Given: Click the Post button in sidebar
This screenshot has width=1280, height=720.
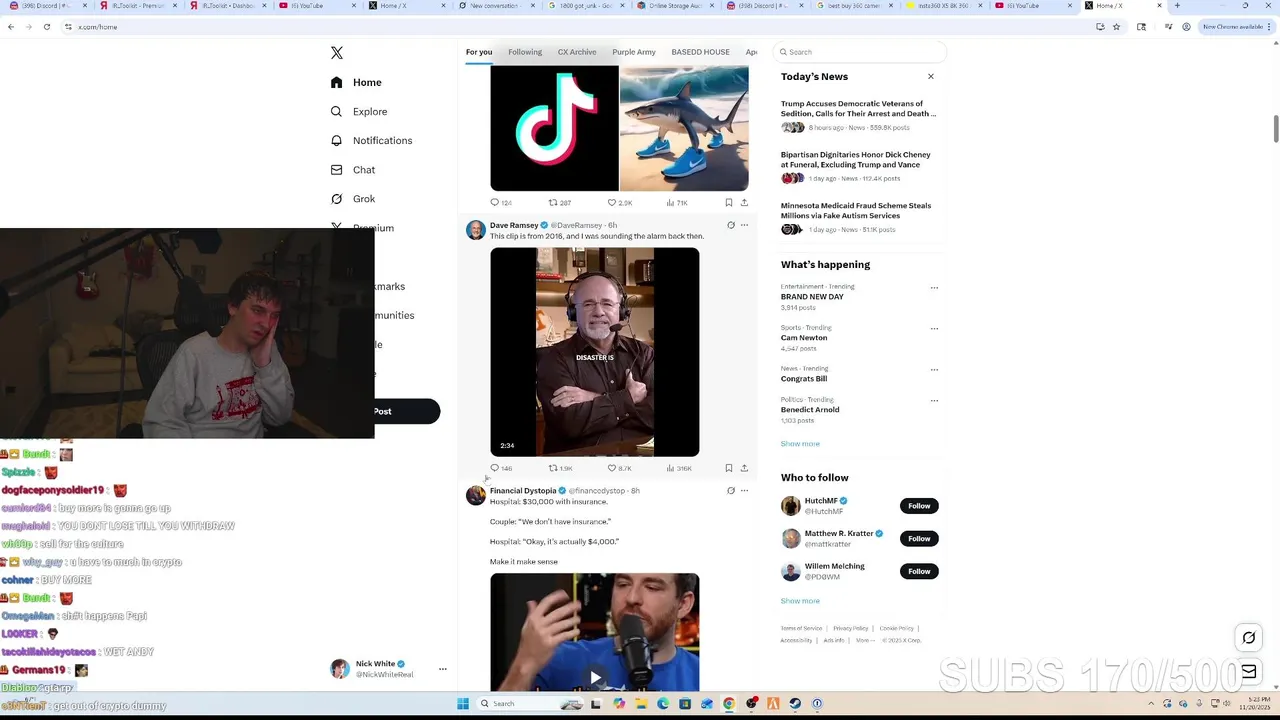Looking at the screenshot, I should pos(406,411).
